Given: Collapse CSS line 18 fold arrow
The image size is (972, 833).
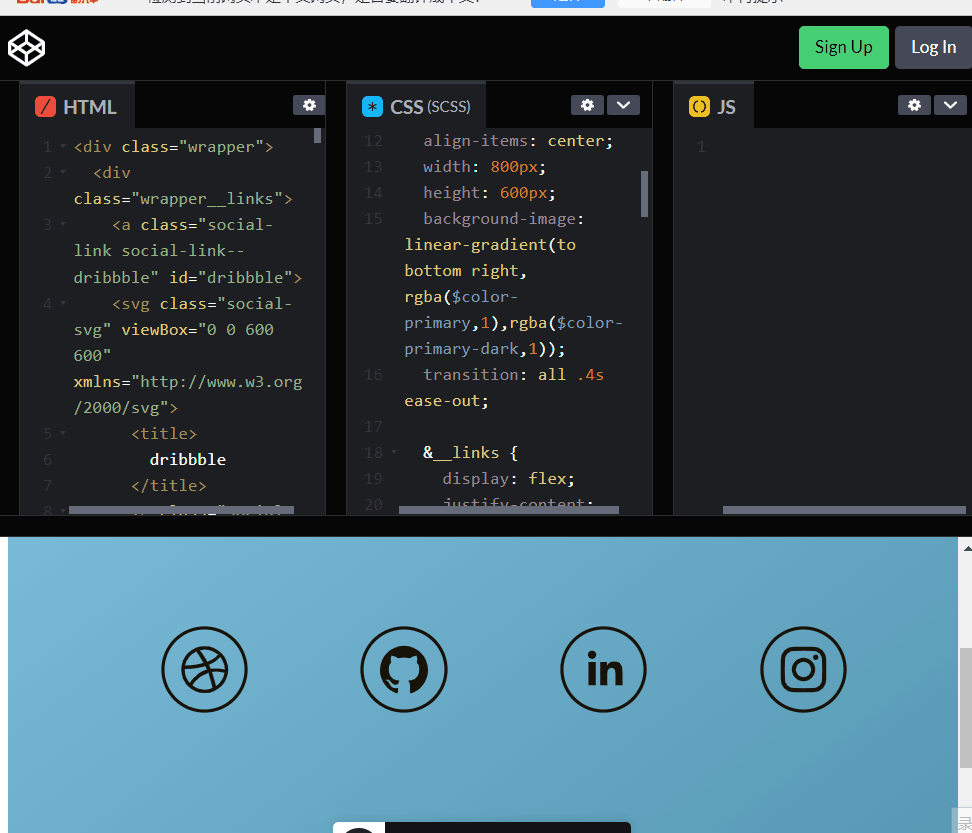Looking at the screenshot, I should click(x=394, y=452).
